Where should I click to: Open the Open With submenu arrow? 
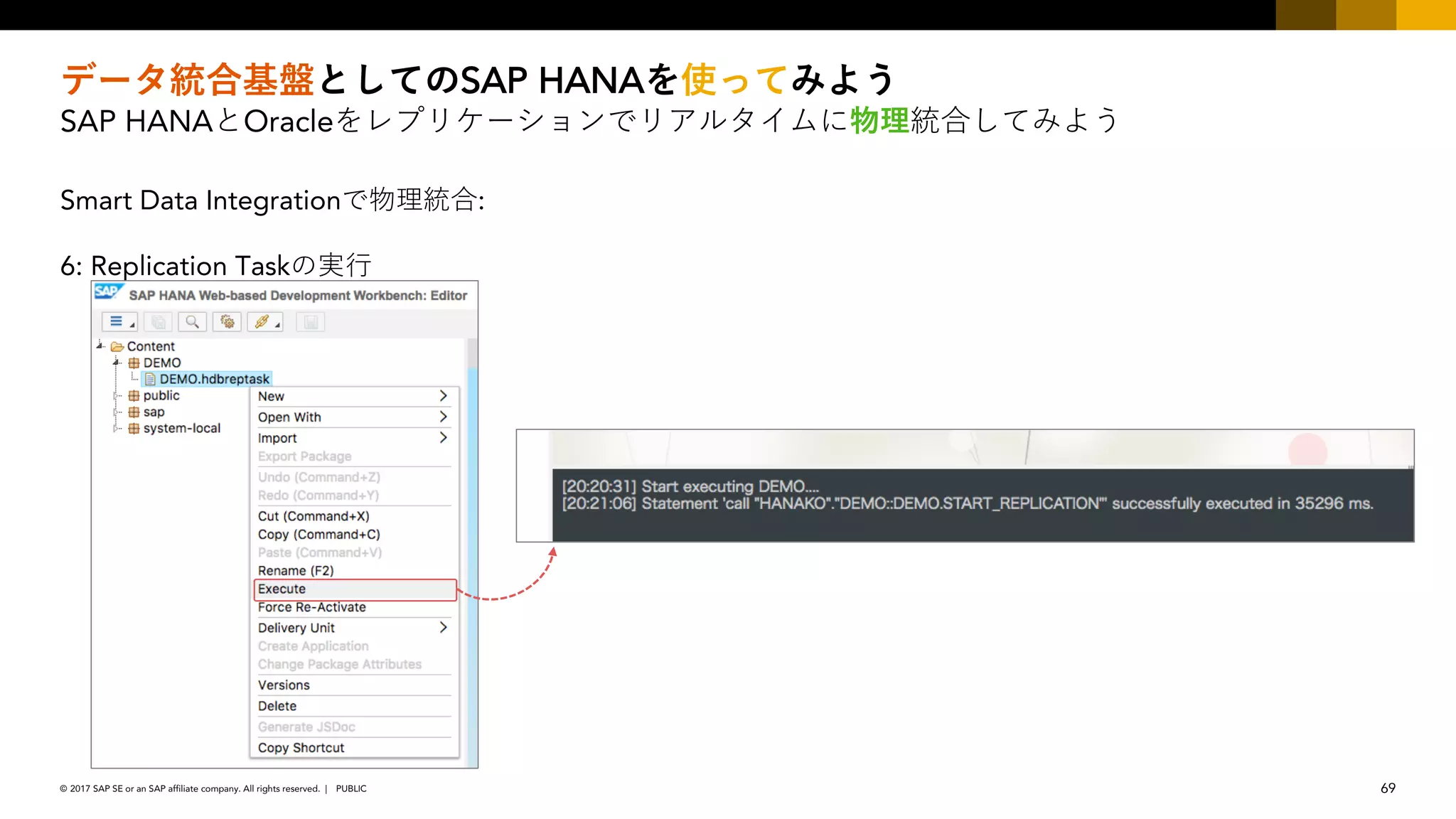(x=443, y=417)
